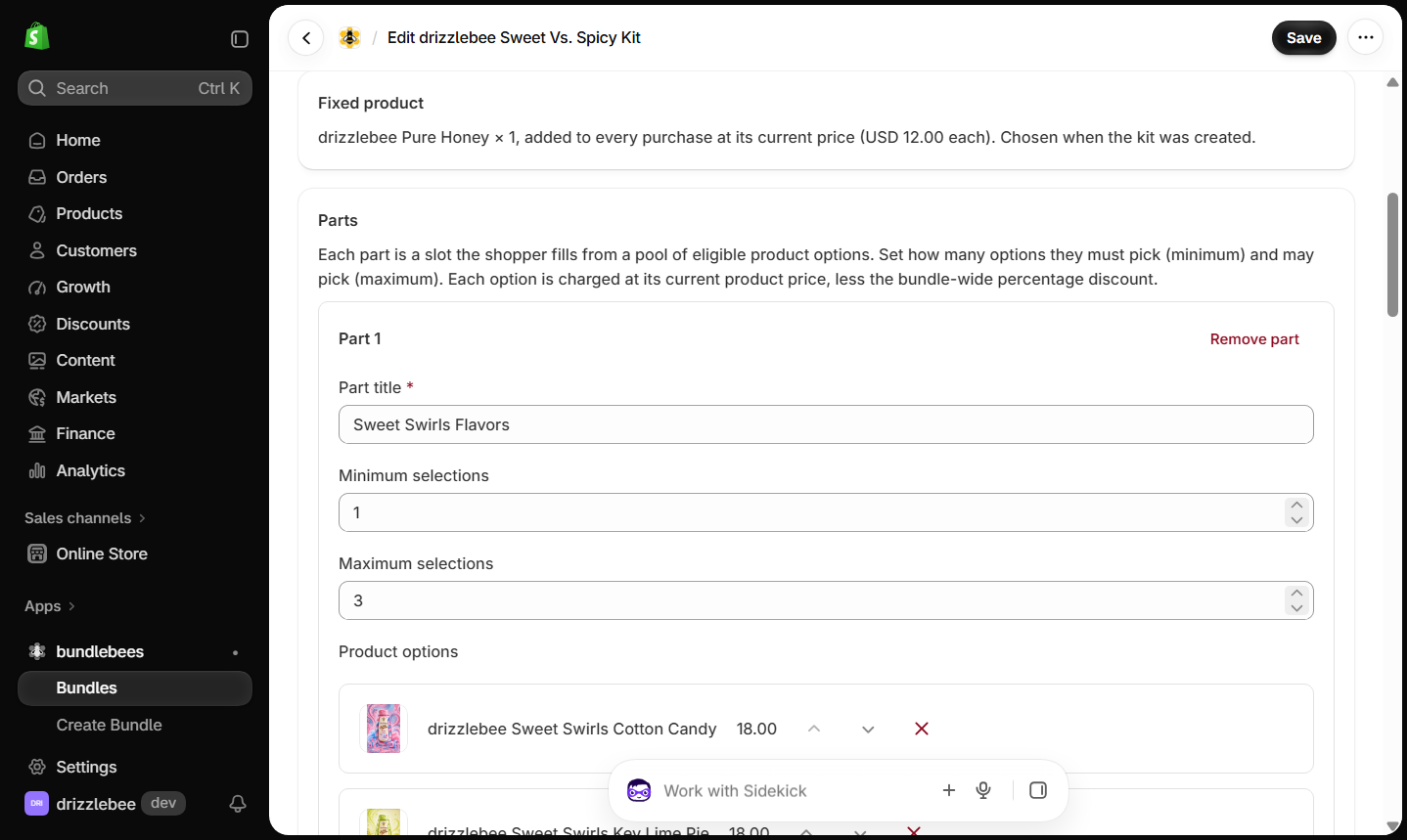Decrease Maximum selections with down arrow
1407x840 pixels.
coord(1296,607)
